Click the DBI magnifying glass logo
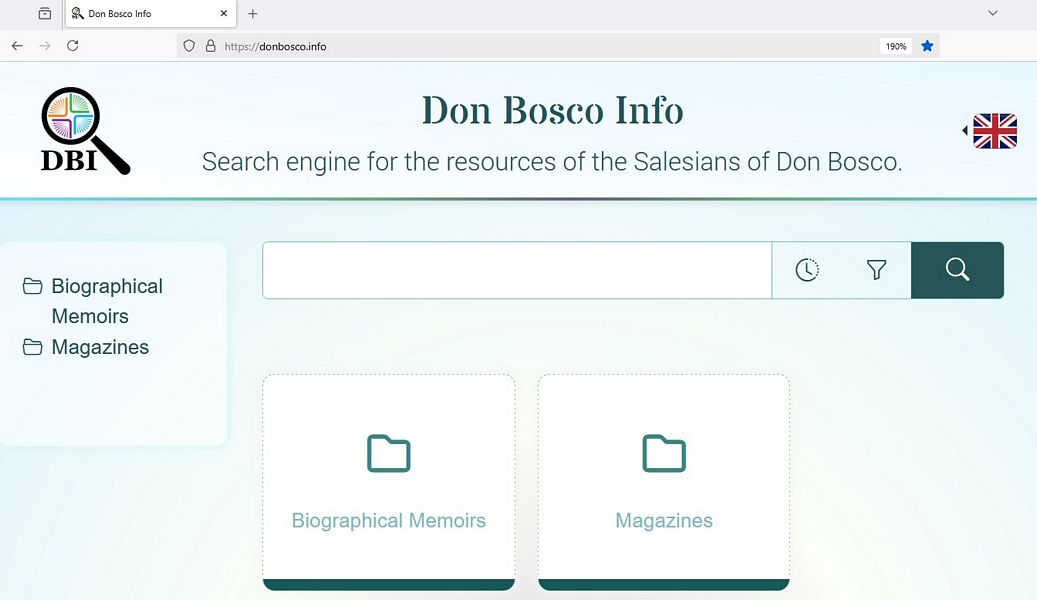Image resolution: width=1037 pixels, height=600 pixels. (85, 131)
